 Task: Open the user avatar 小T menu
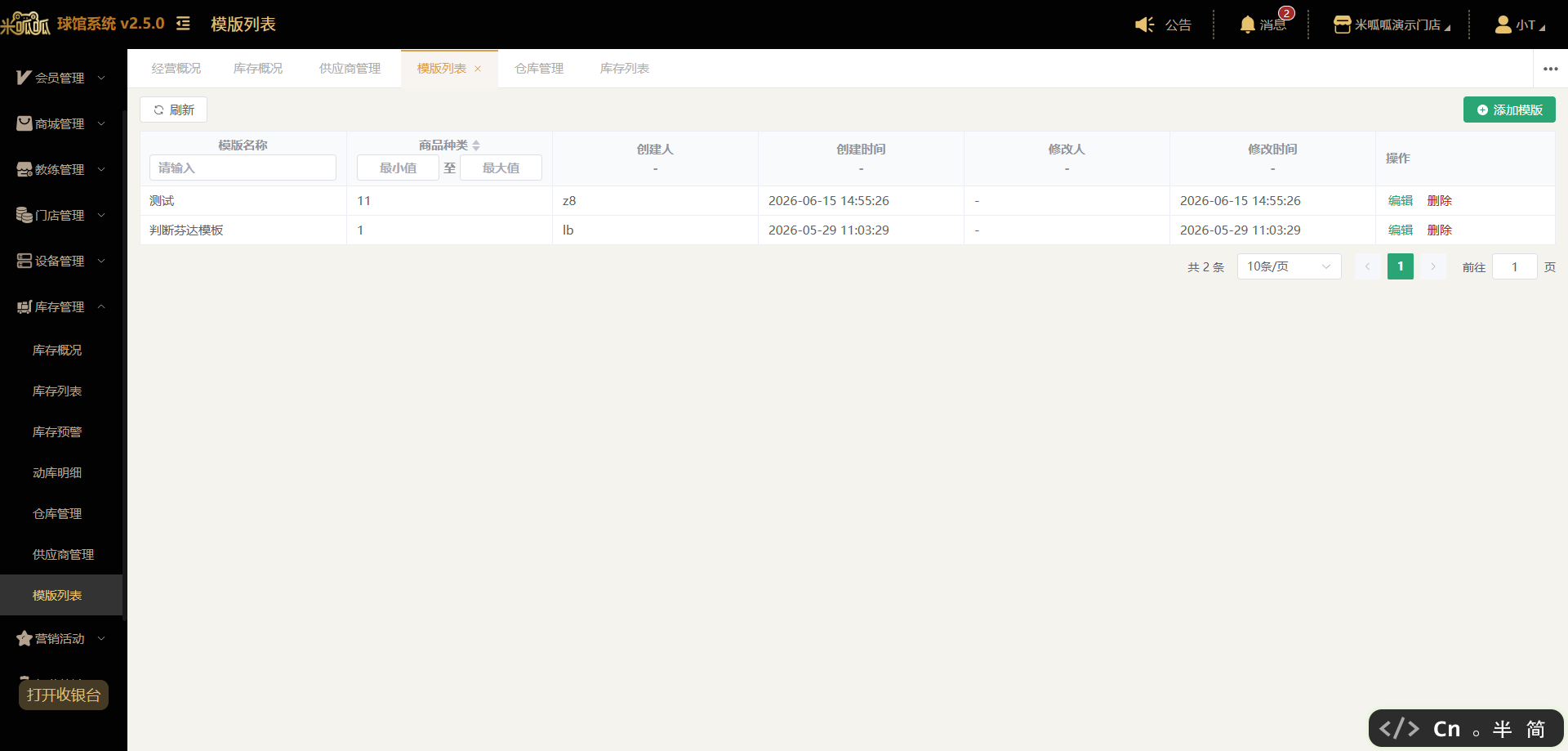(x=1503, y=25)
